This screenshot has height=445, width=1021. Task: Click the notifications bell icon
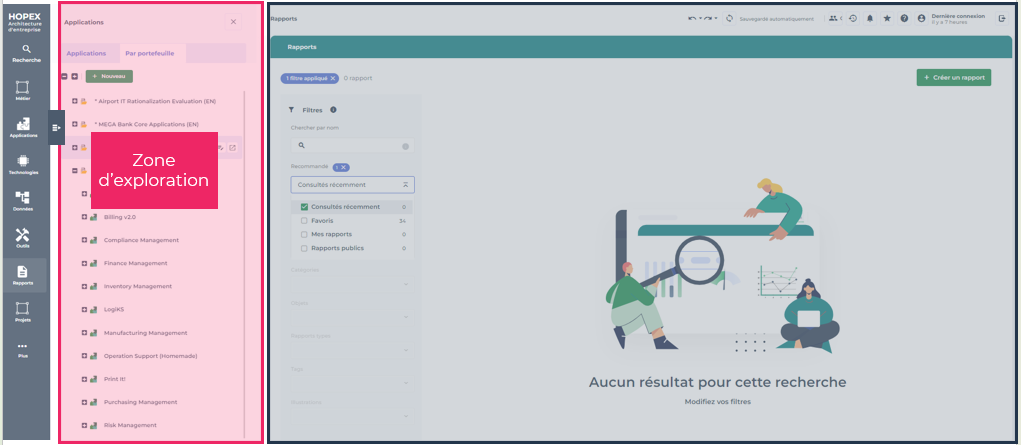click(x=870, y=18)
